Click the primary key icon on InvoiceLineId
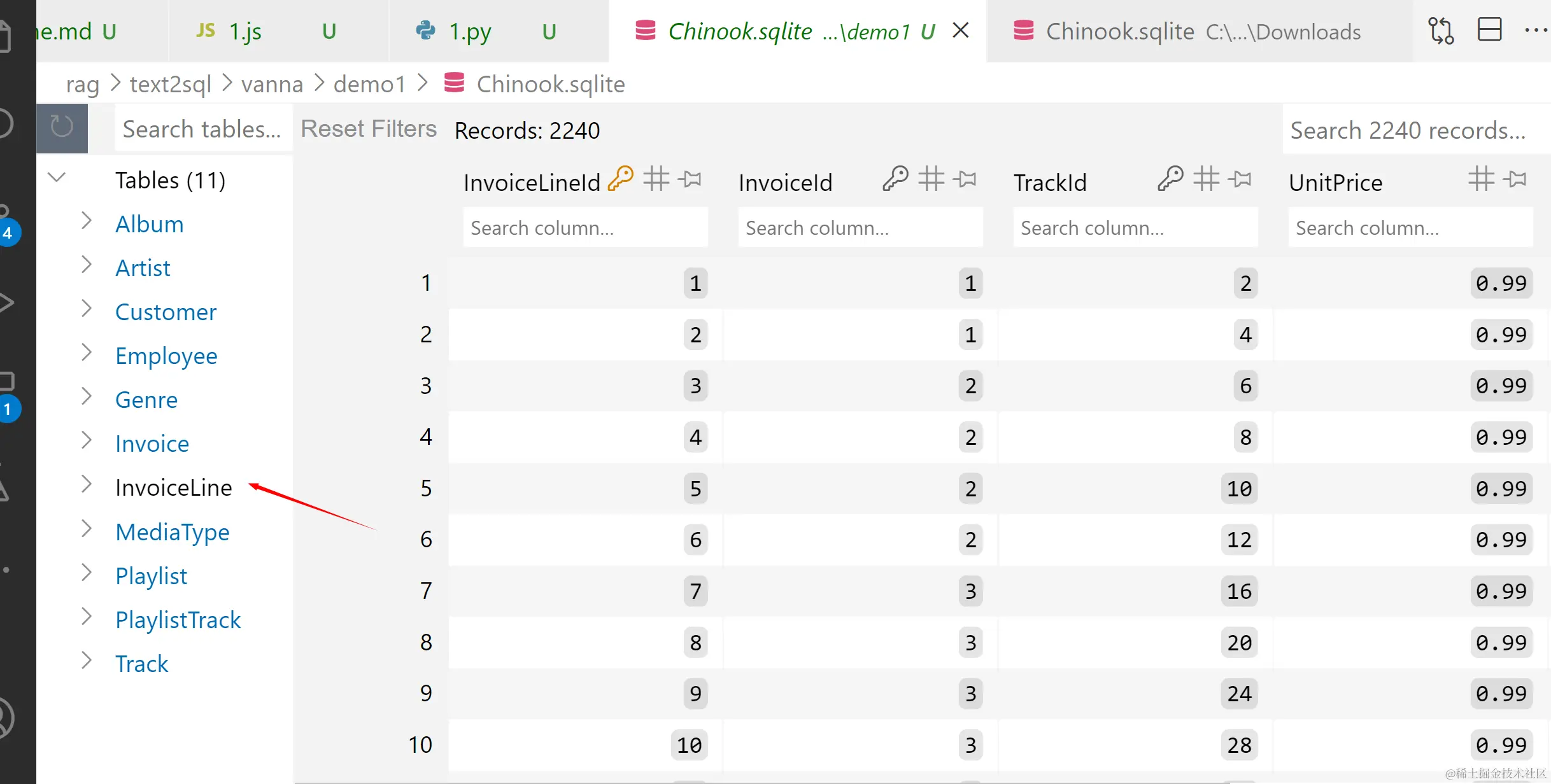Screen dimensions: 1551x784 [x=620, y=179]
